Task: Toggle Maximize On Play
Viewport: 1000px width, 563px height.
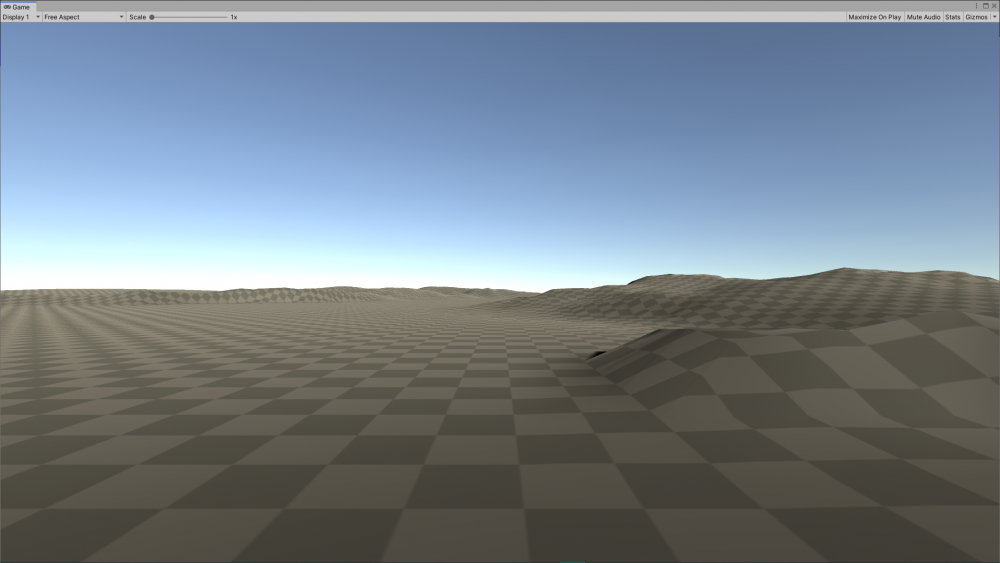Action: coord(874,17)
